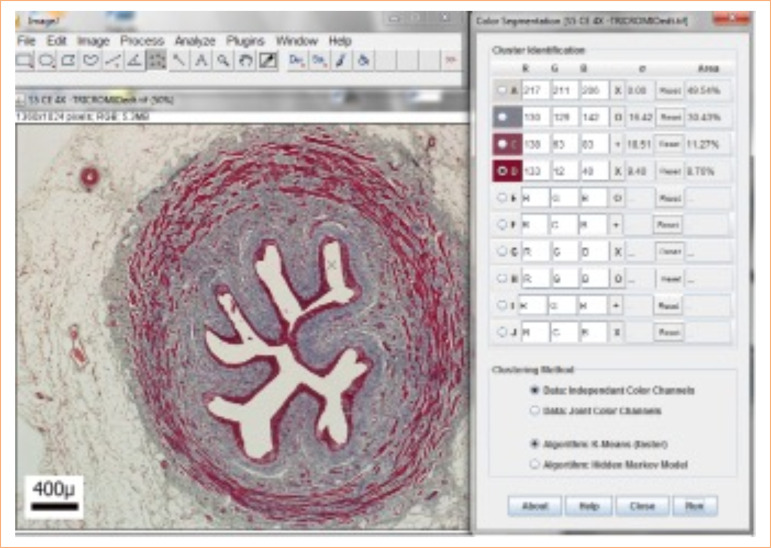
Task: Select the Oval selection tool
Action: point(47,61)
